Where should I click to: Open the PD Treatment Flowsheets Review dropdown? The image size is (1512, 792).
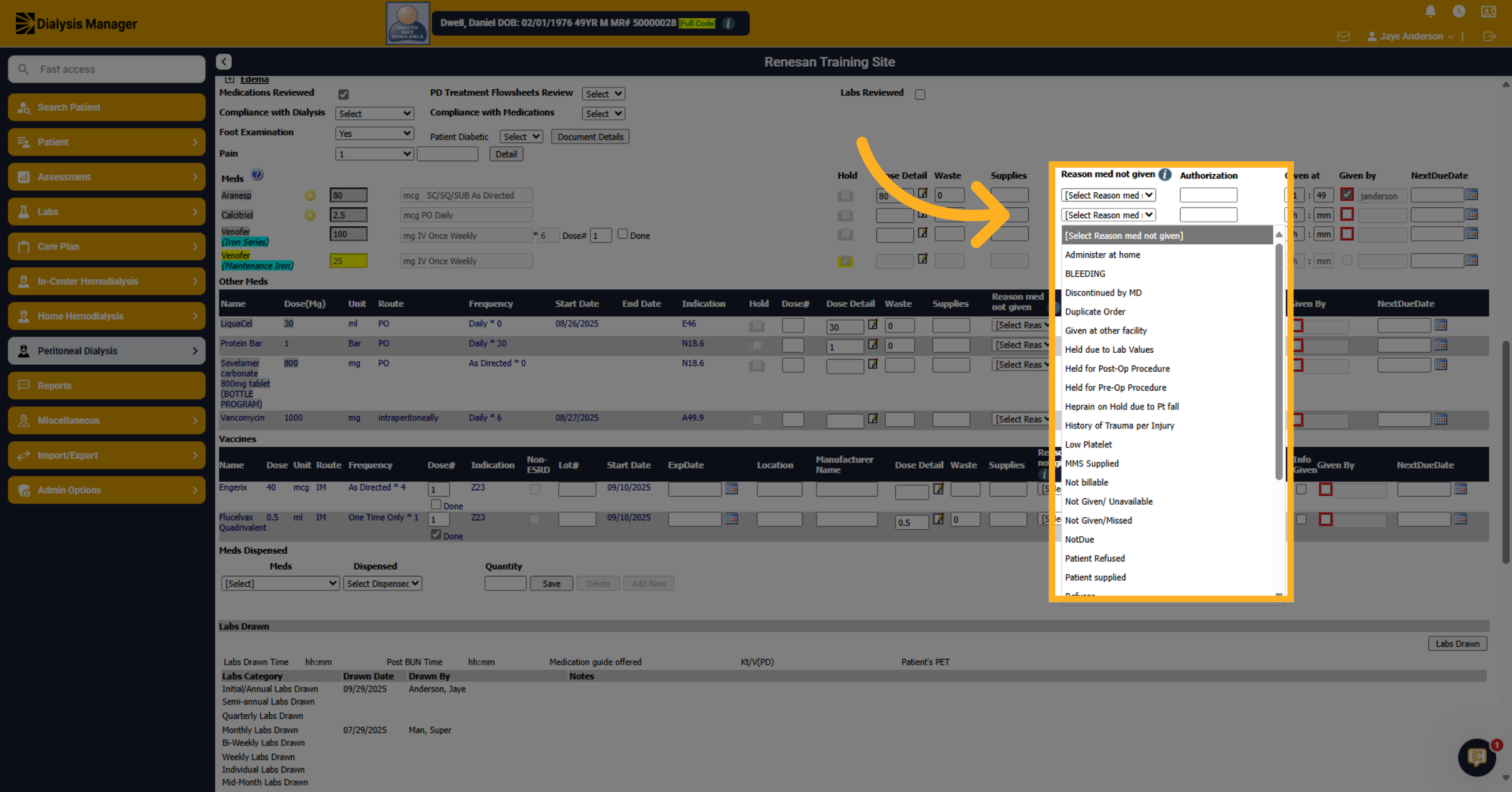tap(603, 94)
